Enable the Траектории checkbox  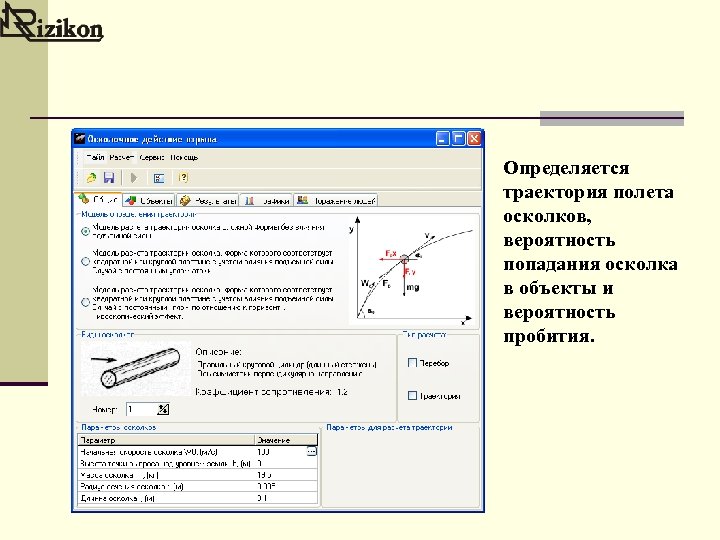[412, 395]
